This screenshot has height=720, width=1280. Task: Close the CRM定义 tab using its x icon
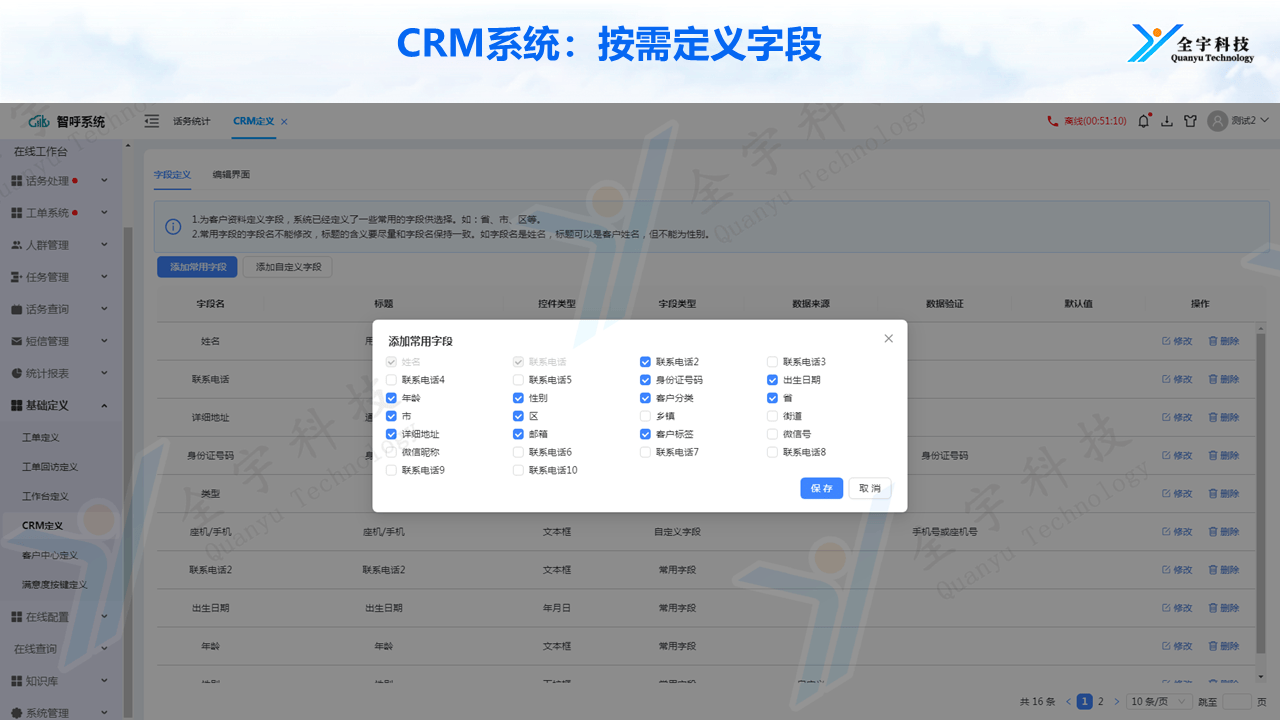[x=284, y=122]
